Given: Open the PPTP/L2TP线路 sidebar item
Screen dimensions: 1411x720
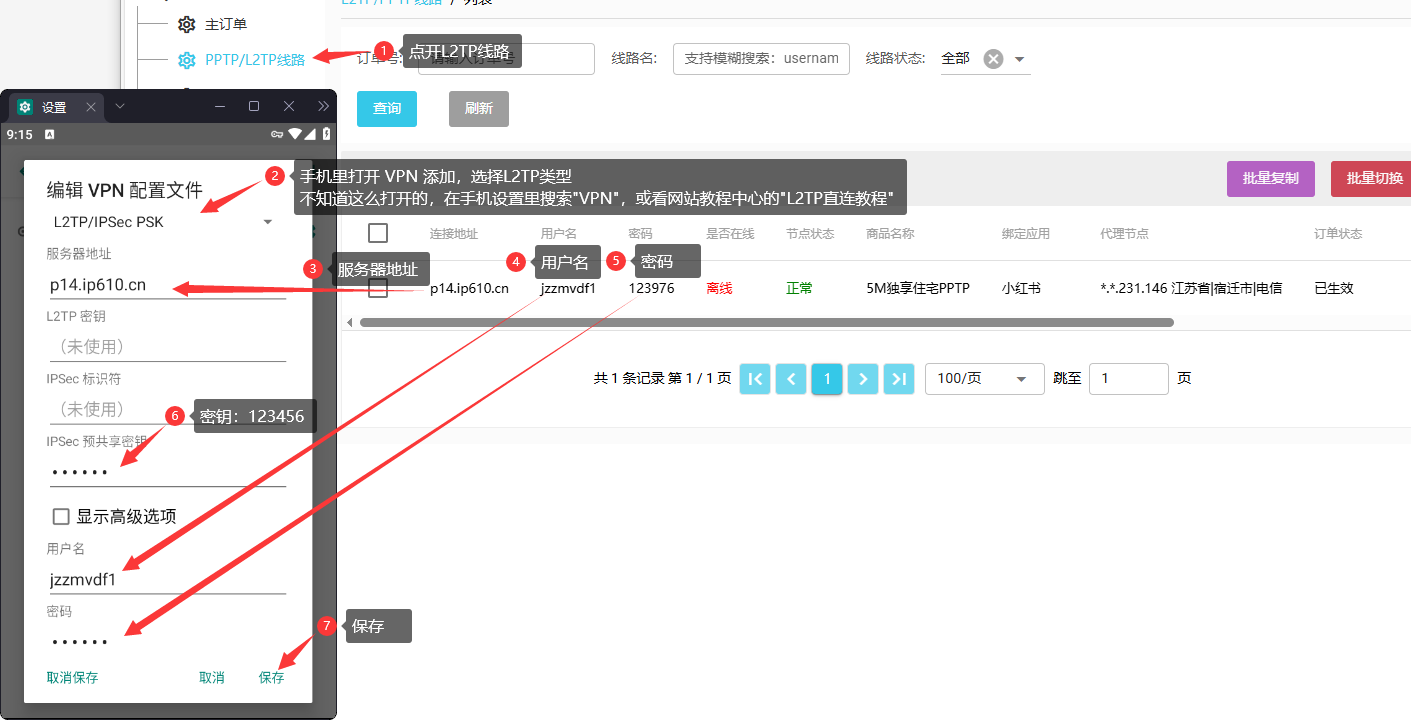Looking at the screenshot, I should 255,60.
